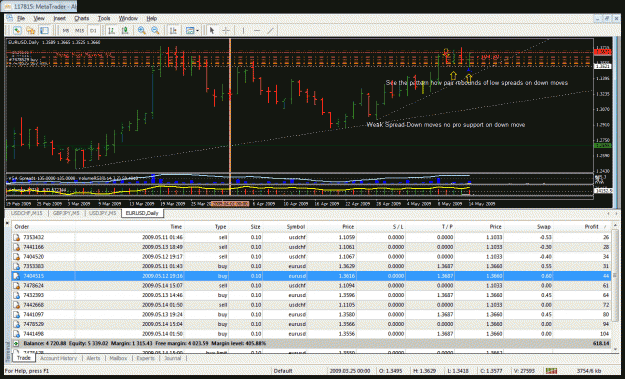Click the 'Weak Spread-Down moves' chart annotation
The image size is (625, 379).
(x=446, y=125)
